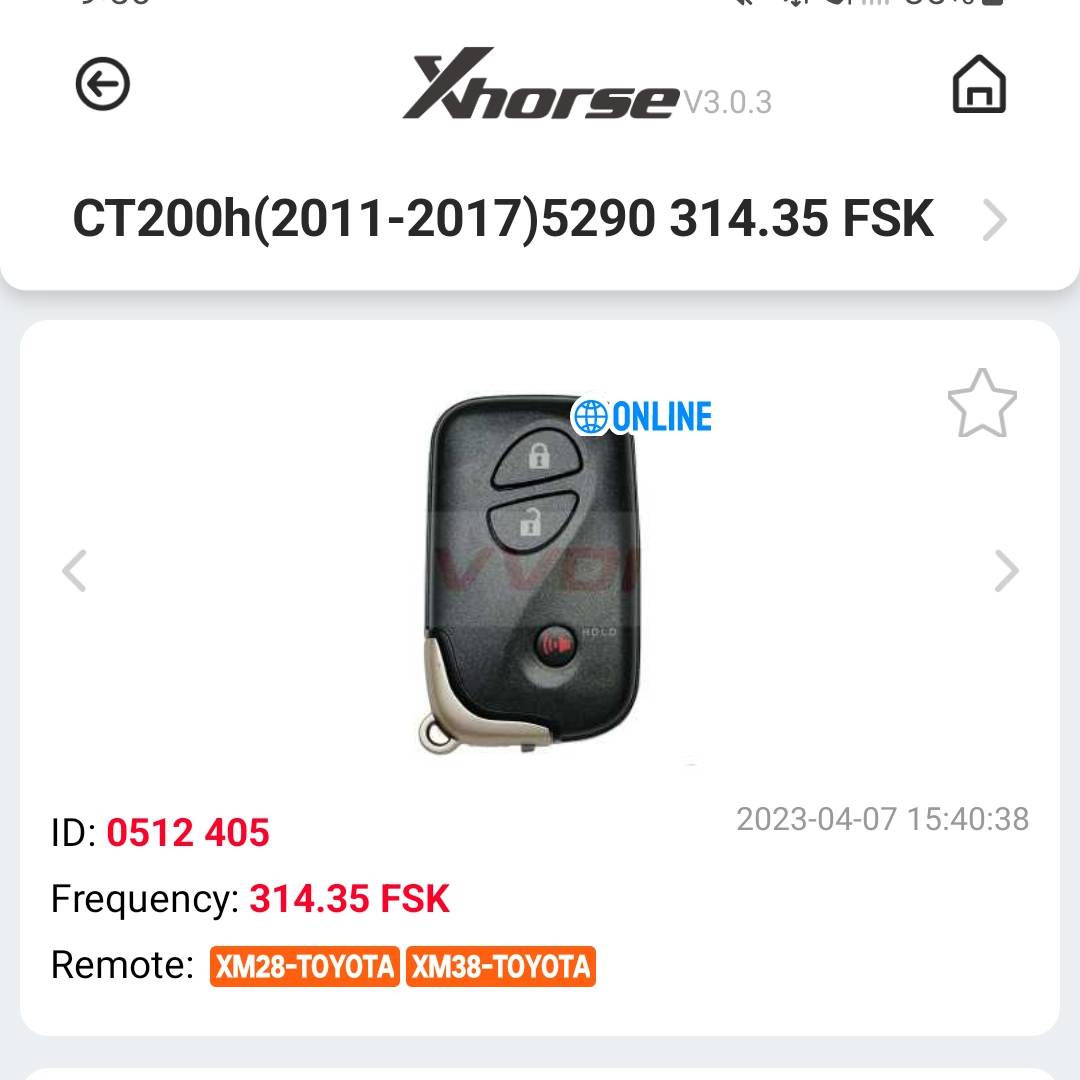Tap the red panic button on key
Viewport: 1080px width, 1080px height.
[556, 645]
